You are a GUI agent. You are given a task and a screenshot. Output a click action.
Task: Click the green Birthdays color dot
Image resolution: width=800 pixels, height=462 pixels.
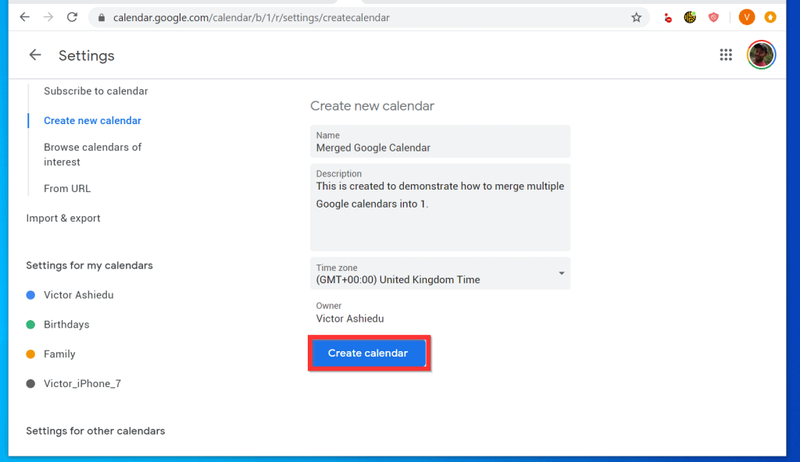pyautogui.click(x=31, y=325)
